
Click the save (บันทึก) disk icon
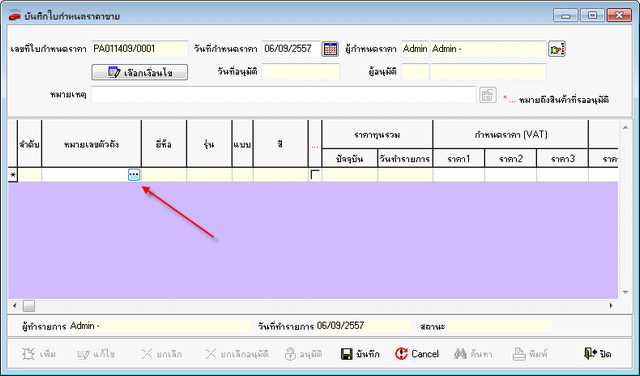point(347,354)
